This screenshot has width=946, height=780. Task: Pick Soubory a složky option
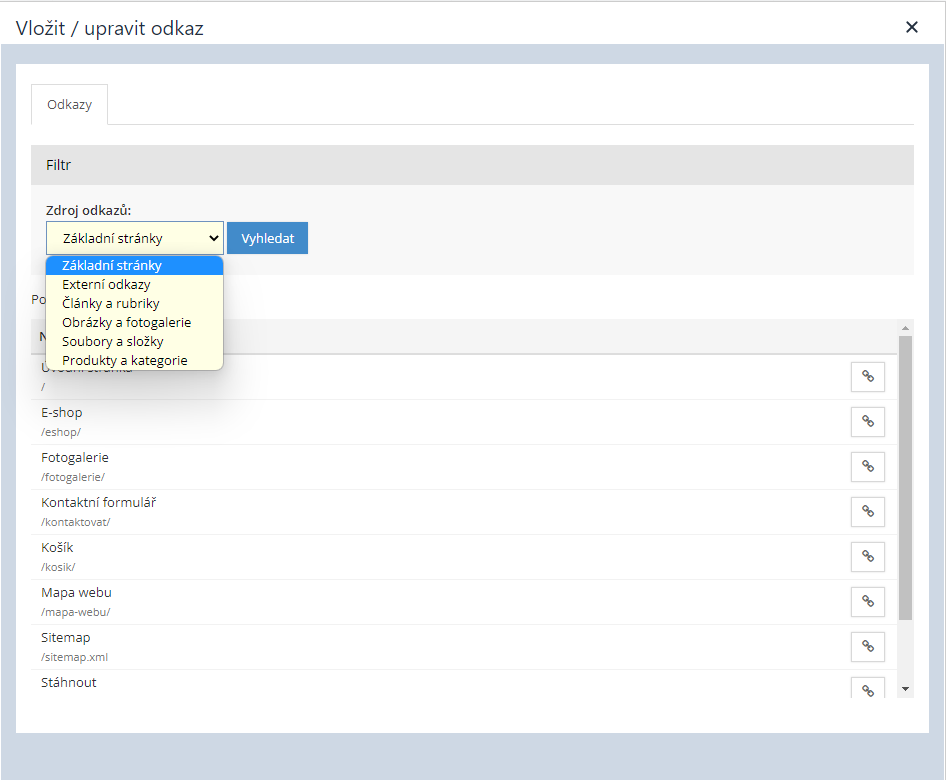pos(112,341)
